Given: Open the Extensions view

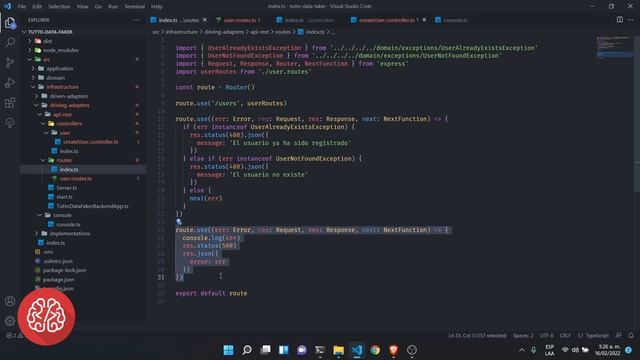Looking at the screenshot, I should [x=10, y=102].
